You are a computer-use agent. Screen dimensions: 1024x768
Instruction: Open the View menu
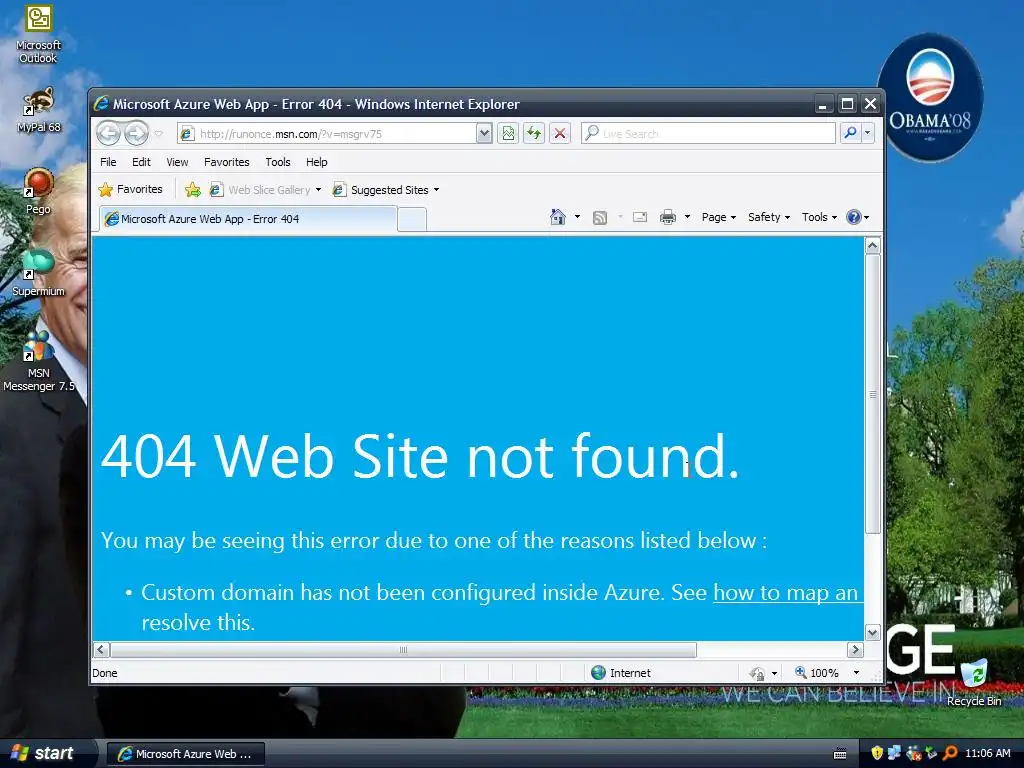[x=177, y=162]
